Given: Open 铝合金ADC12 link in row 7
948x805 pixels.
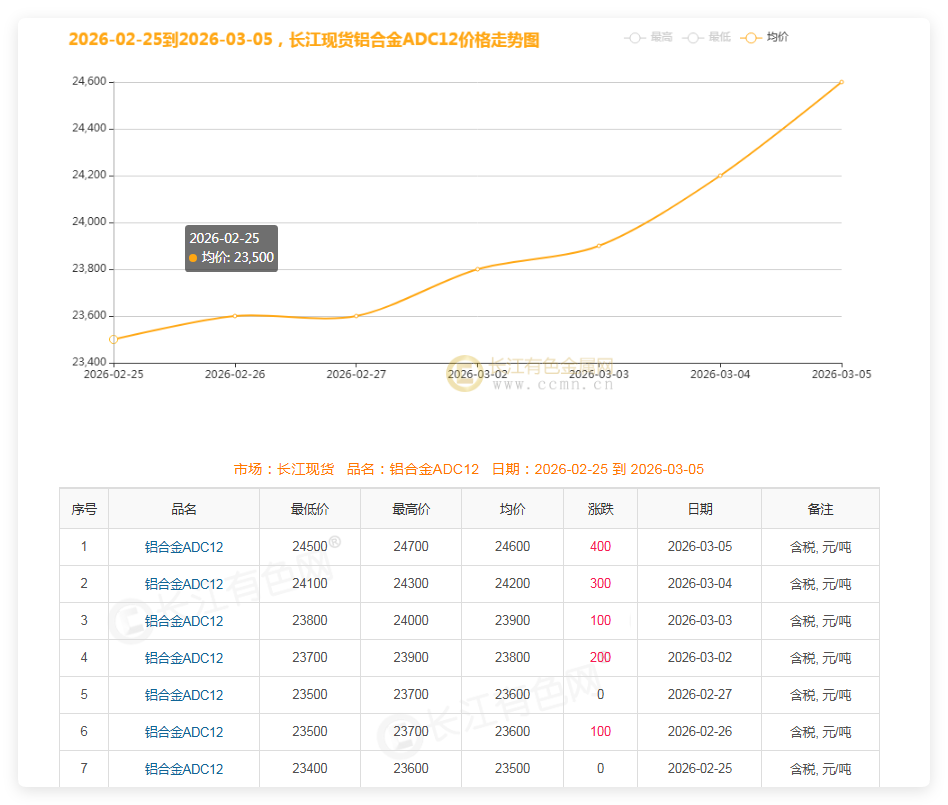Looking at the screenshot, I should tap(184, 769).
